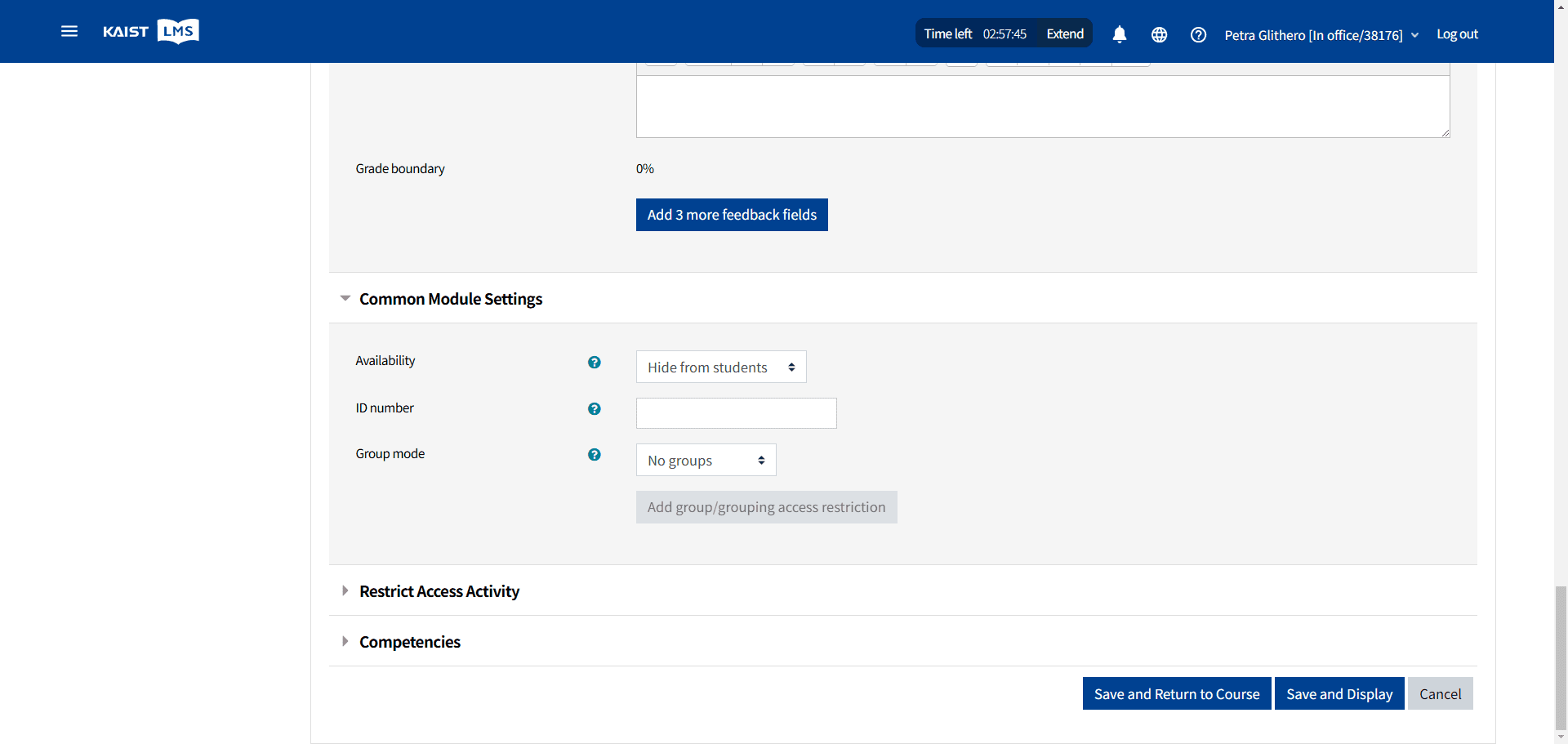Open the notifications bell
Screen dimensions: 1568x744
[x=1120, y=34]
